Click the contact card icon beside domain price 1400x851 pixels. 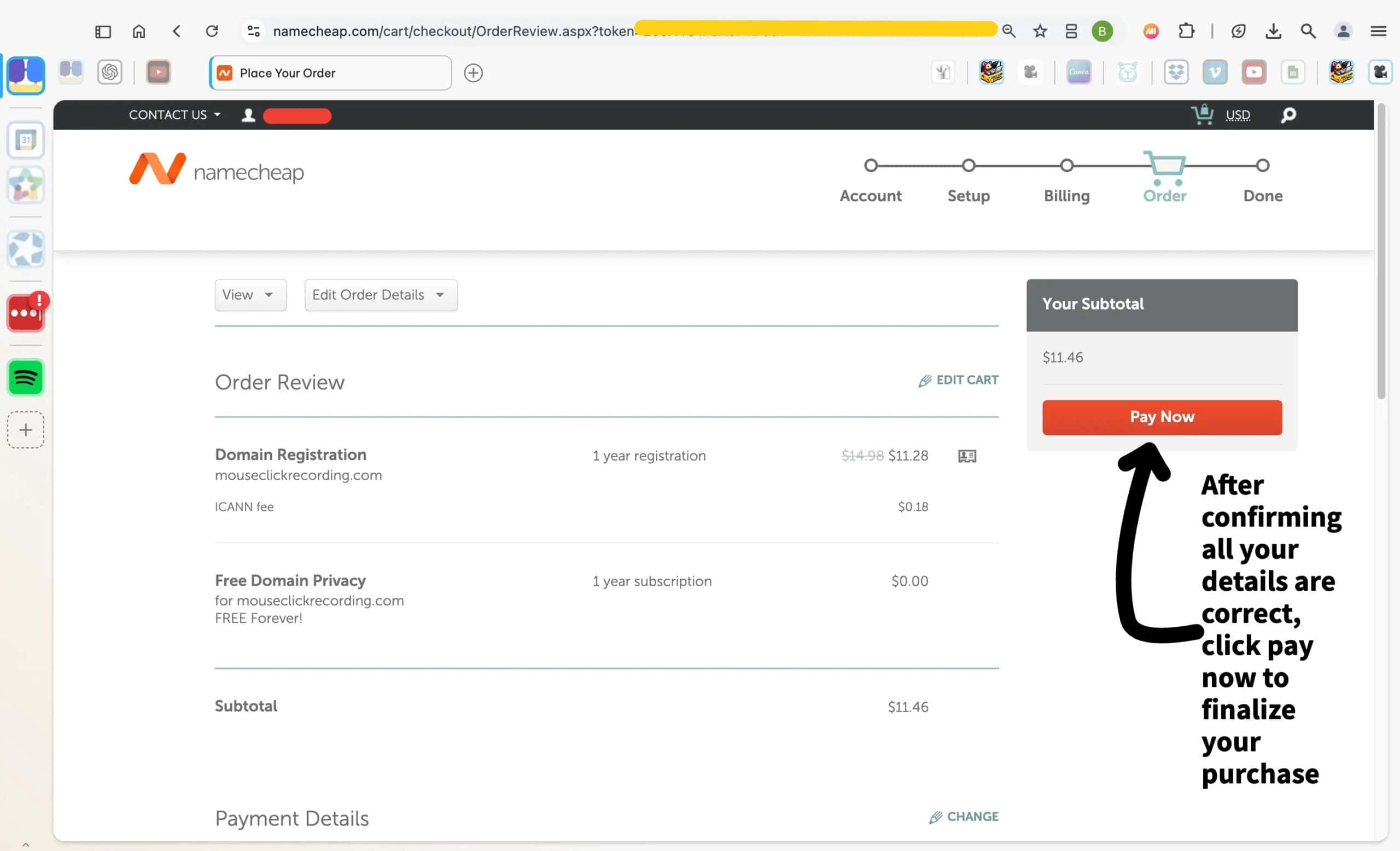click(x=966, y=456)
